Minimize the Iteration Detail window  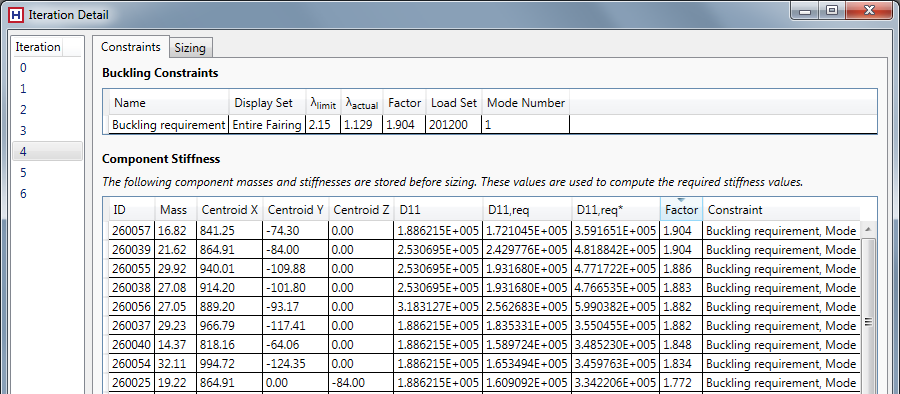coord(805,10)
